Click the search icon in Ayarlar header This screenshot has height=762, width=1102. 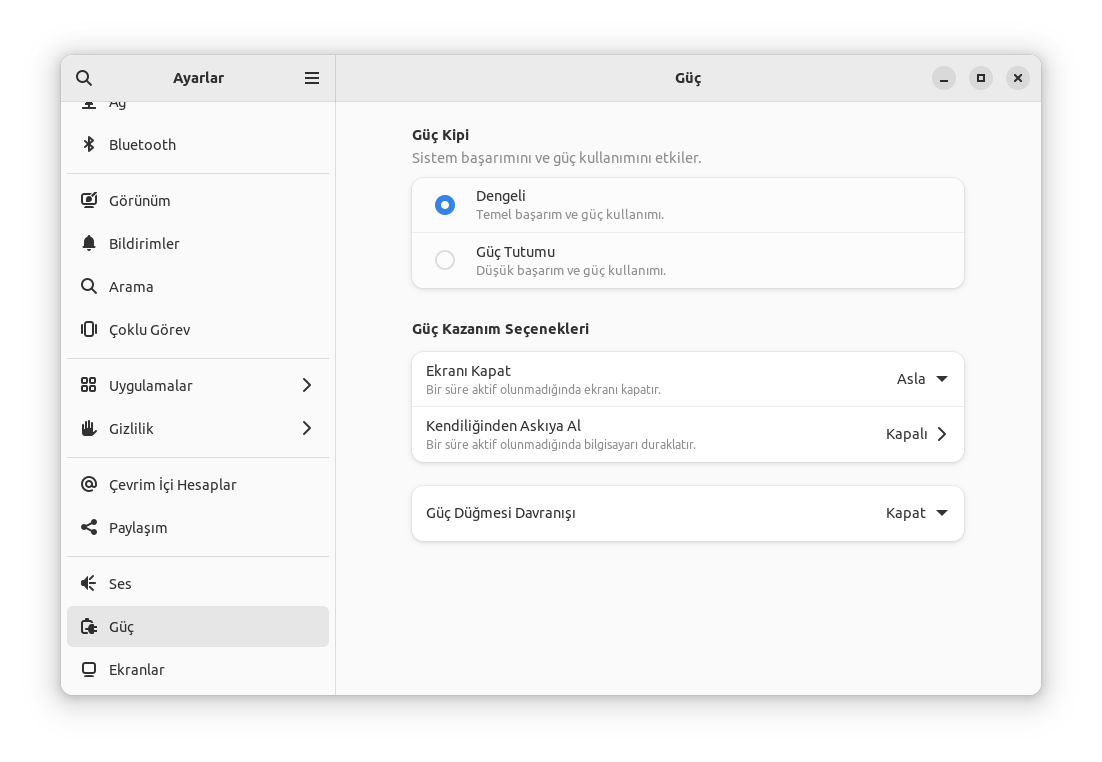(84, 78)
